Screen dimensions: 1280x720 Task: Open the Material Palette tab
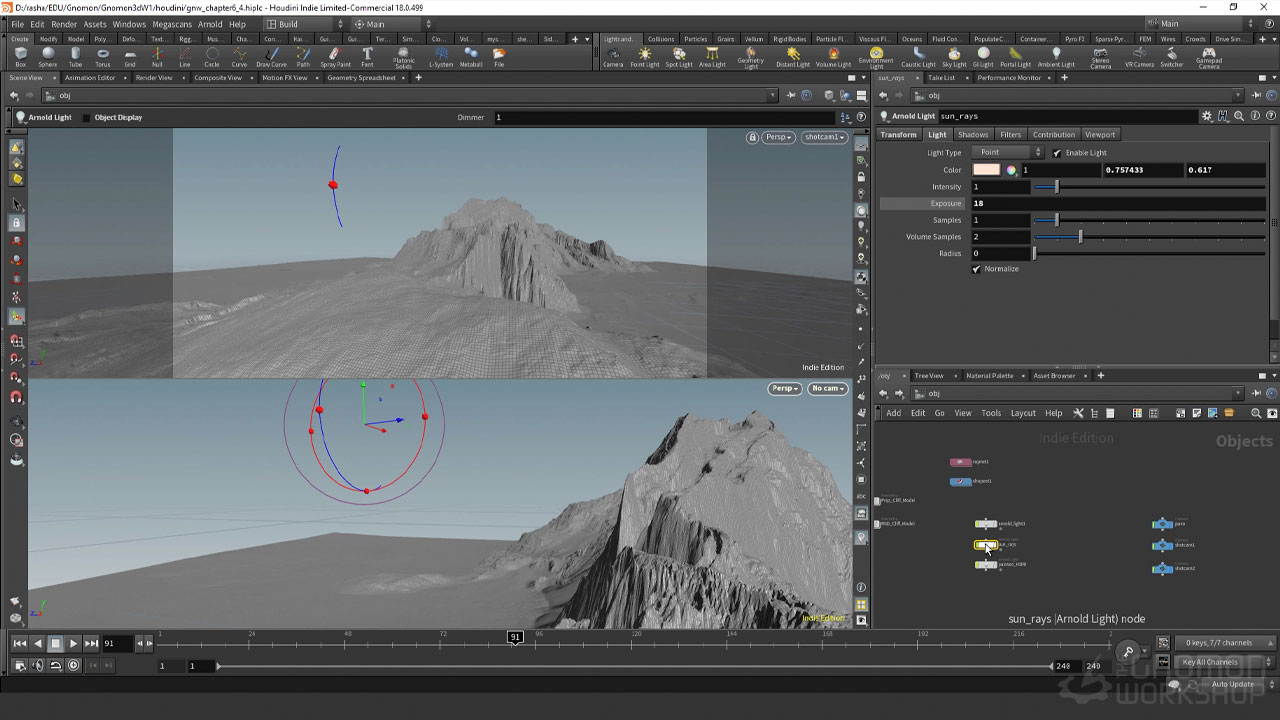989,376
